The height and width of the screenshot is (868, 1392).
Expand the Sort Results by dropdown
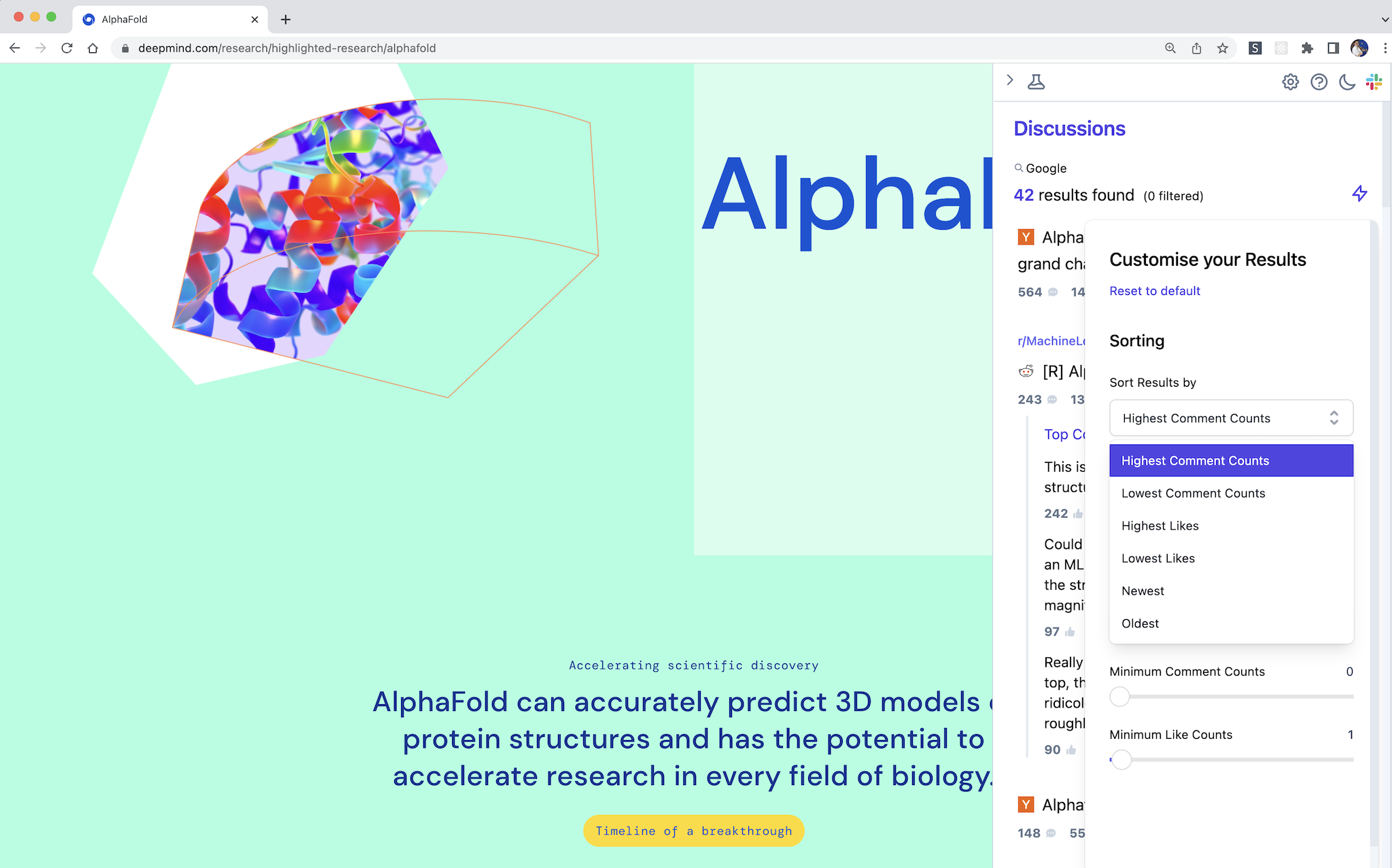(x=1230, y=418)
